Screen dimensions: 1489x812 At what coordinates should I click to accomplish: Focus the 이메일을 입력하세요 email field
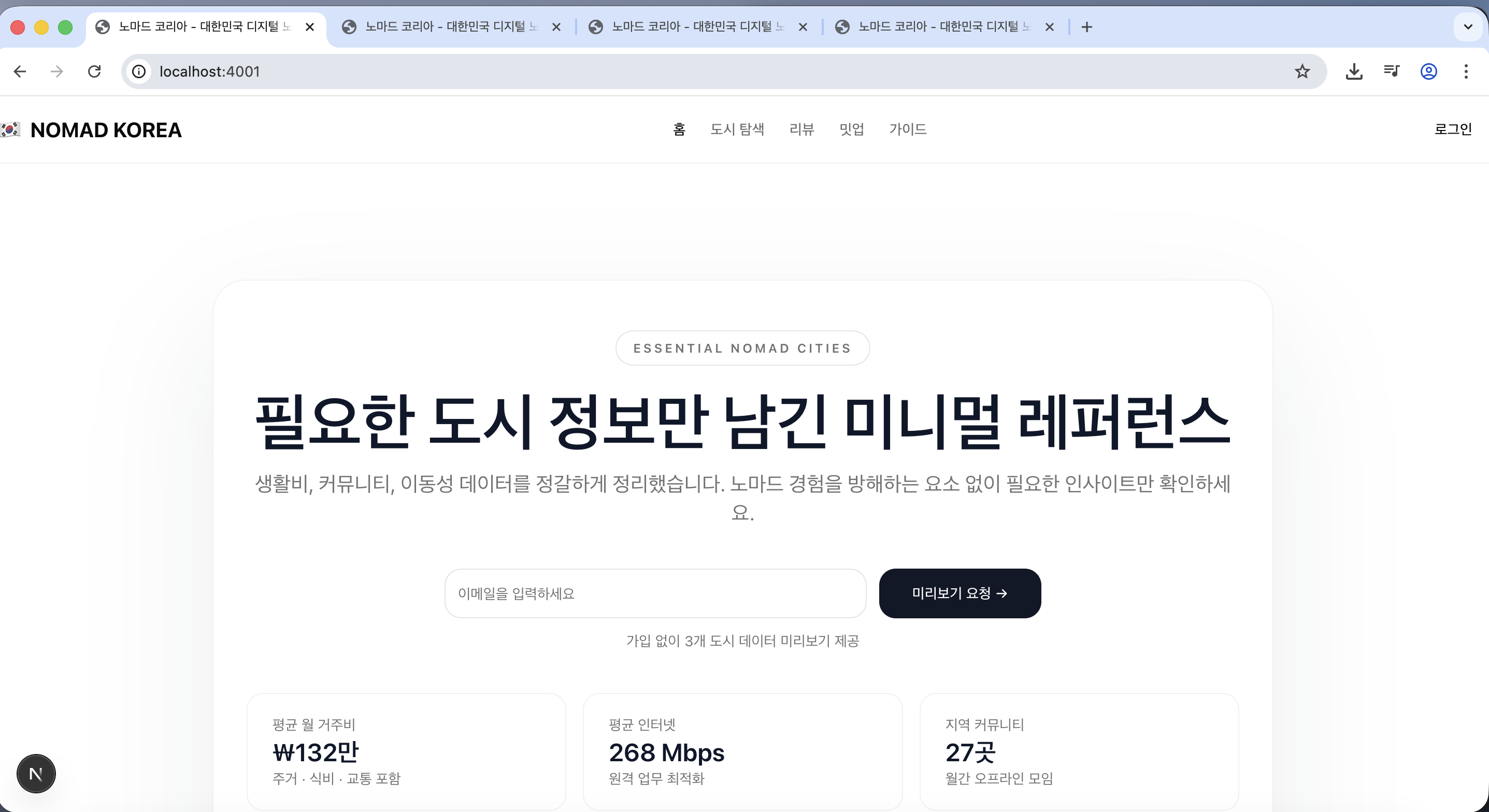point(655,593)
